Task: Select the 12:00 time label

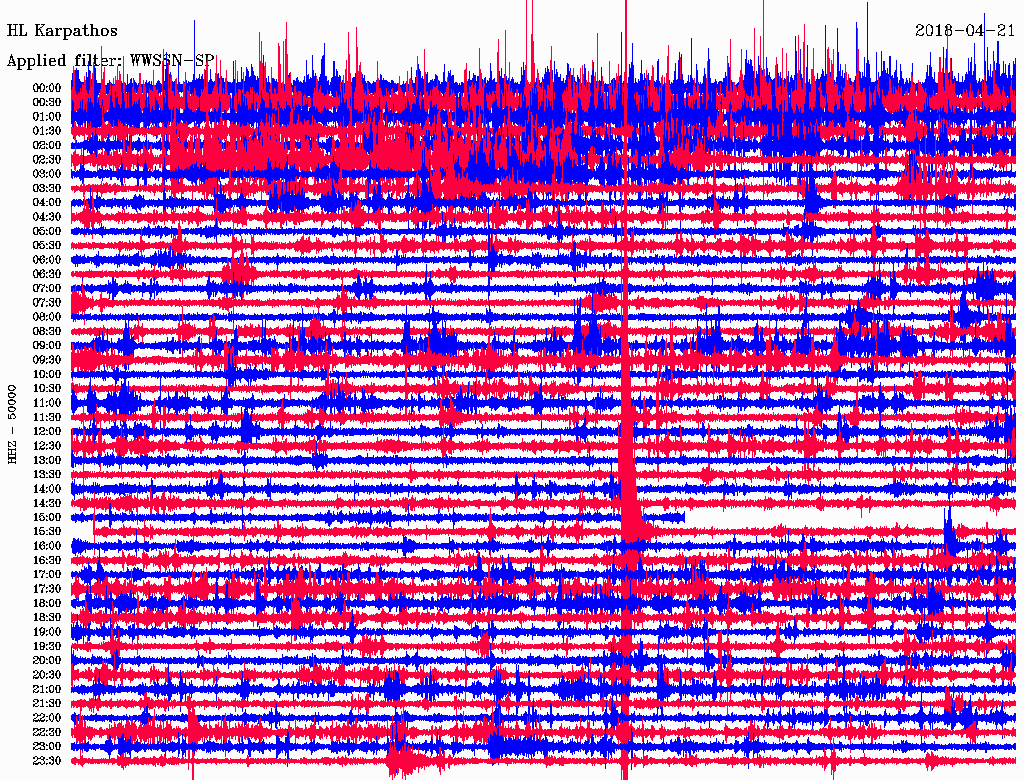Action: (x=46, y=432)
